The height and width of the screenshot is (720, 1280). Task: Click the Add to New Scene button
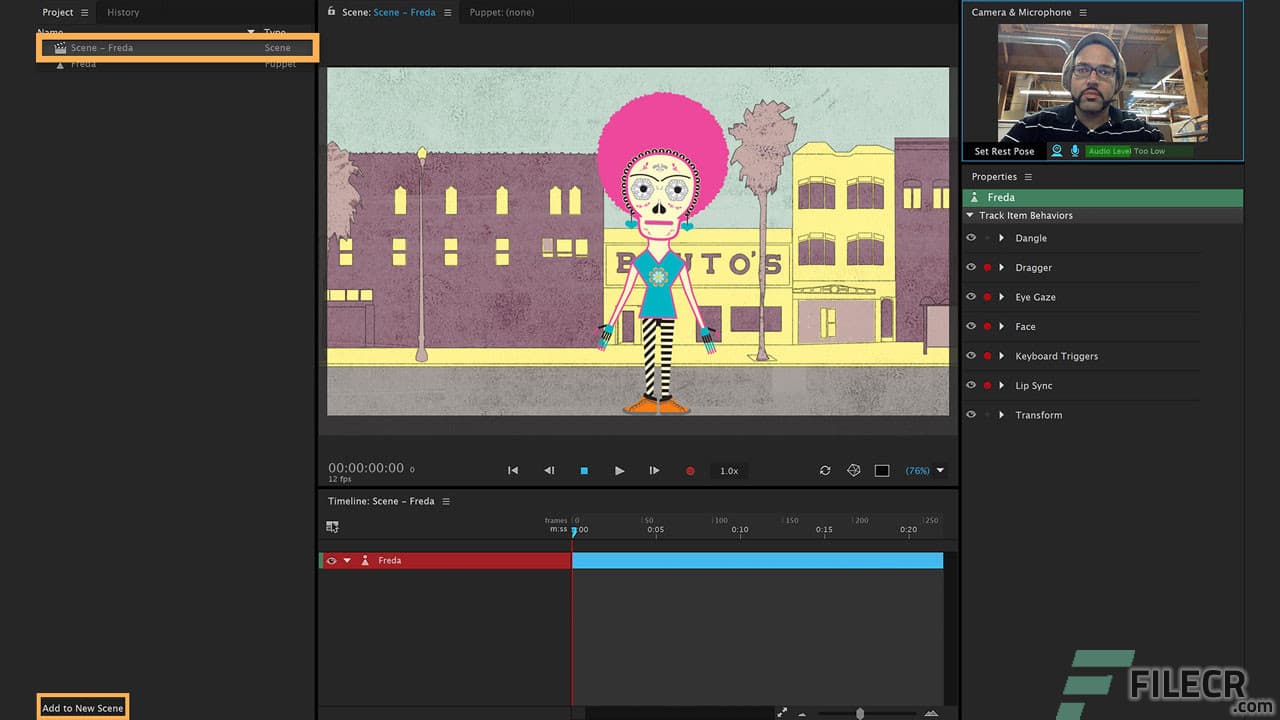point(82,707)
